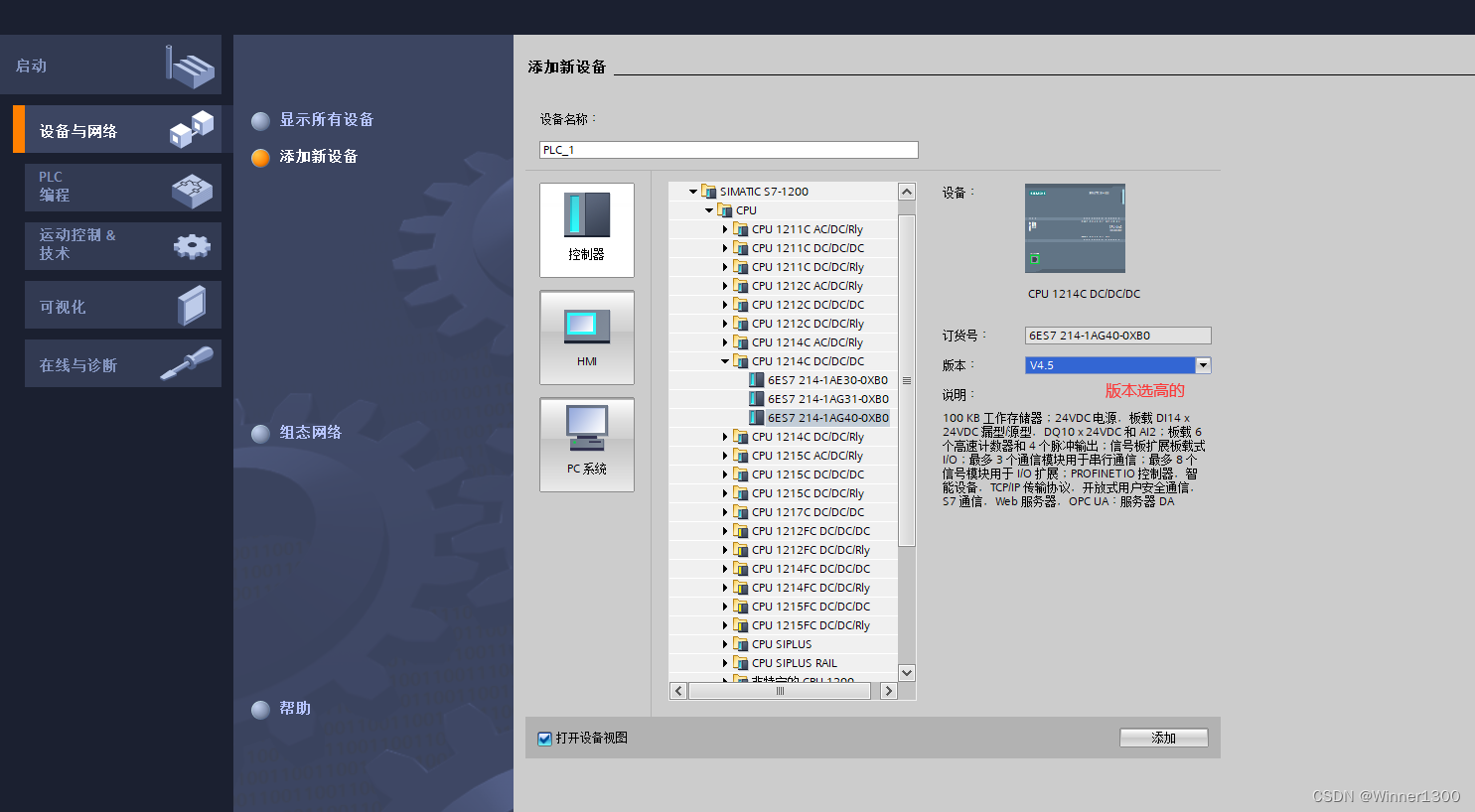Click folder icon of CPU 1212C DC/DC/DC

741,305
